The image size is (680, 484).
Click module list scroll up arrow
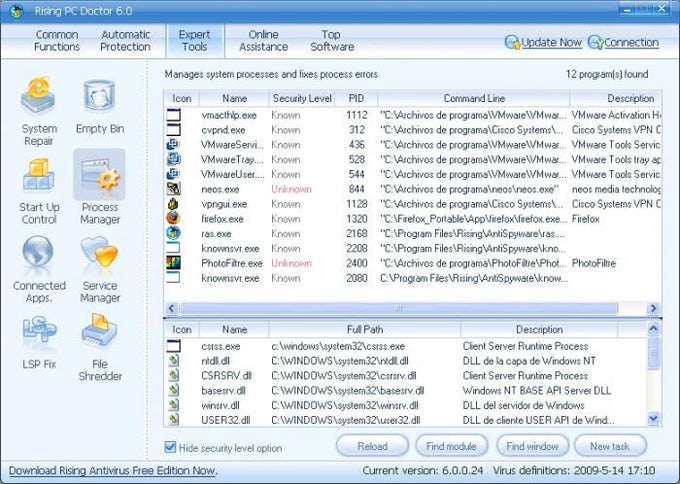tap(653, 328)
